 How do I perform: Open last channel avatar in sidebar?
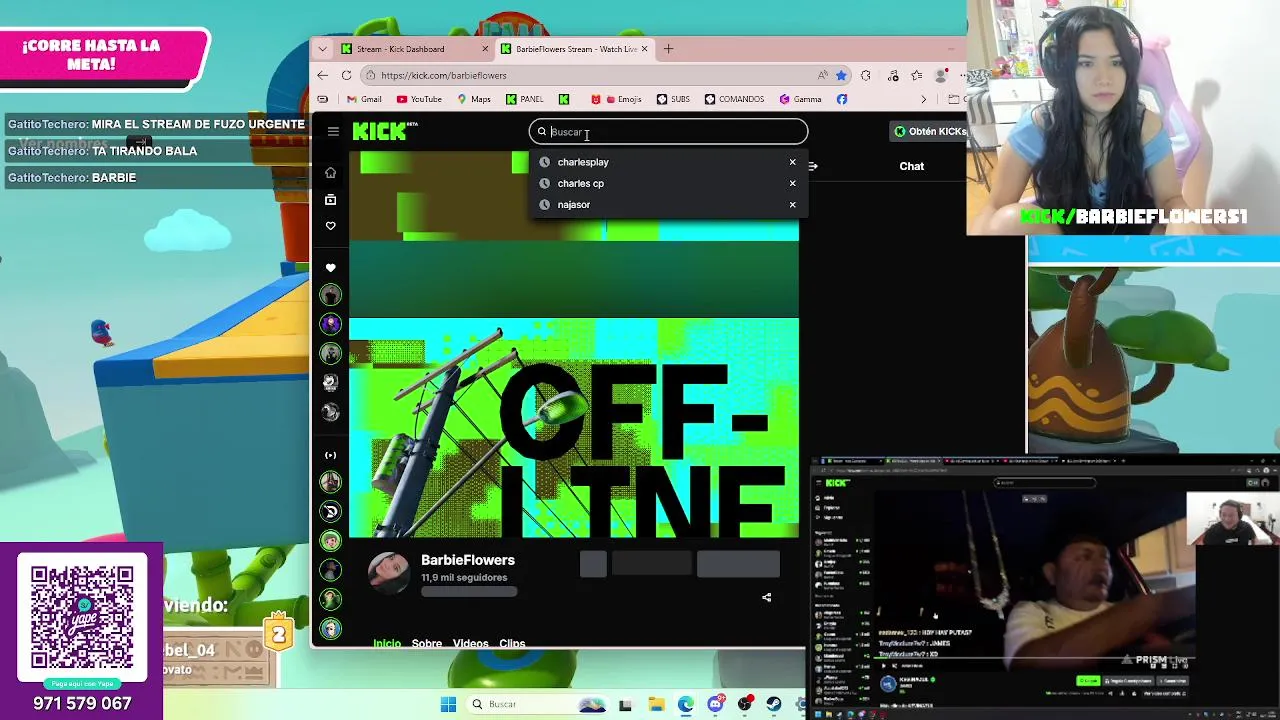330,629
